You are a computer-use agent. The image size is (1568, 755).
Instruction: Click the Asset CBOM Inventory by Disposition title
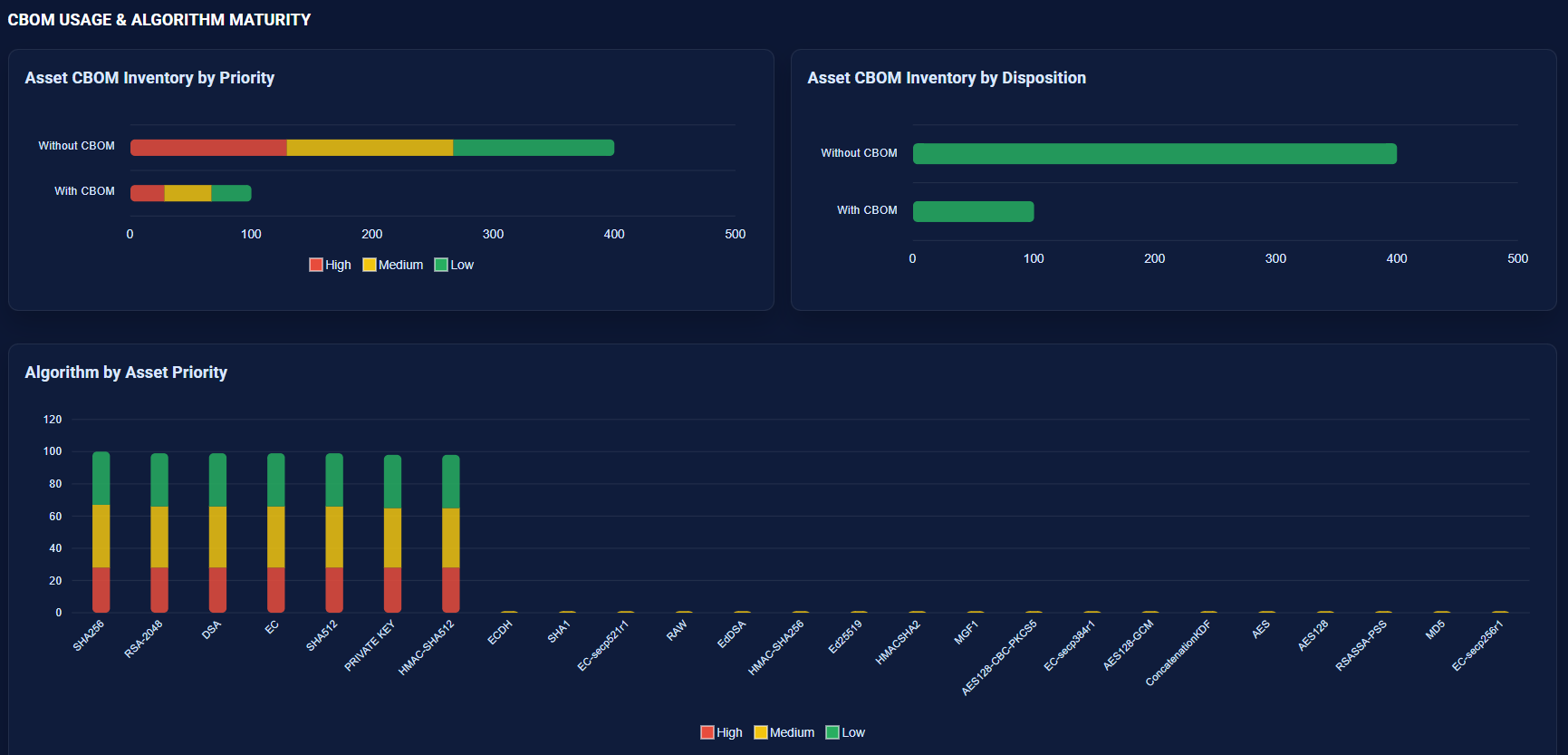coord(947,78)
